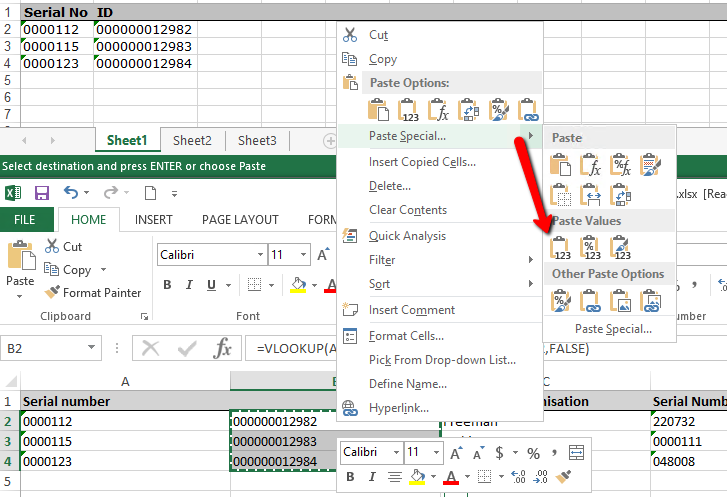727x497 pixels.
Task: Select Keep Source Formatting icon in submenu
Action: pyautogui.click(x=650, y=165)
